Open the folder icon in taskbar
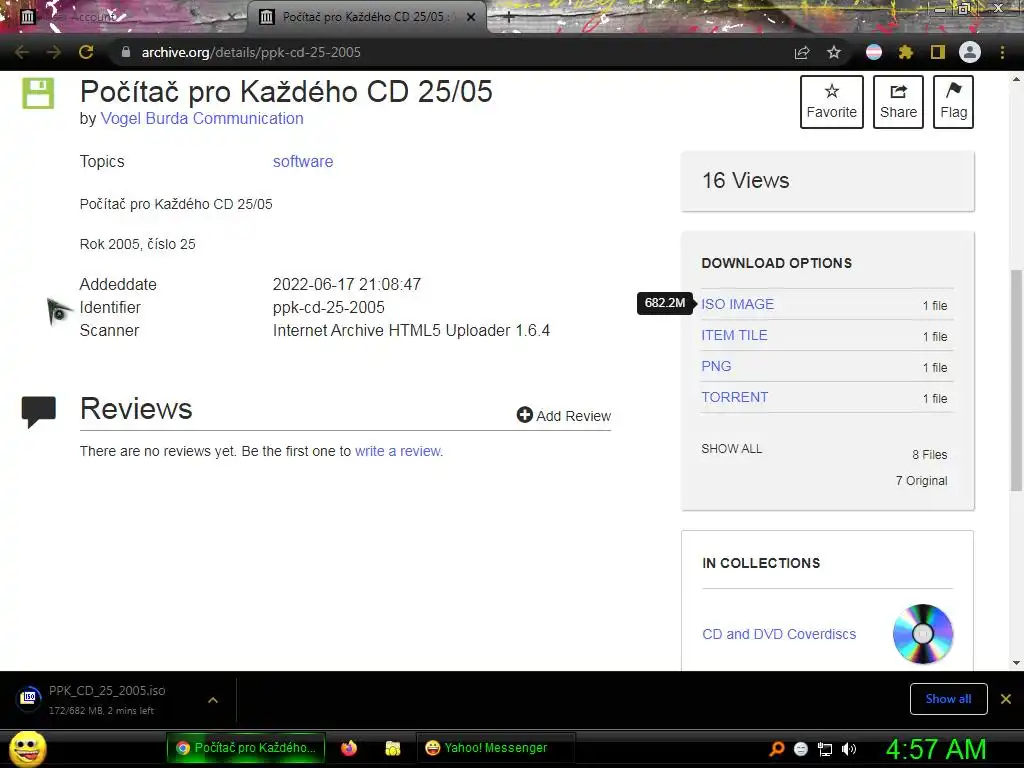The height and width of the screenshot is (768, 1024). click(392, 748)
